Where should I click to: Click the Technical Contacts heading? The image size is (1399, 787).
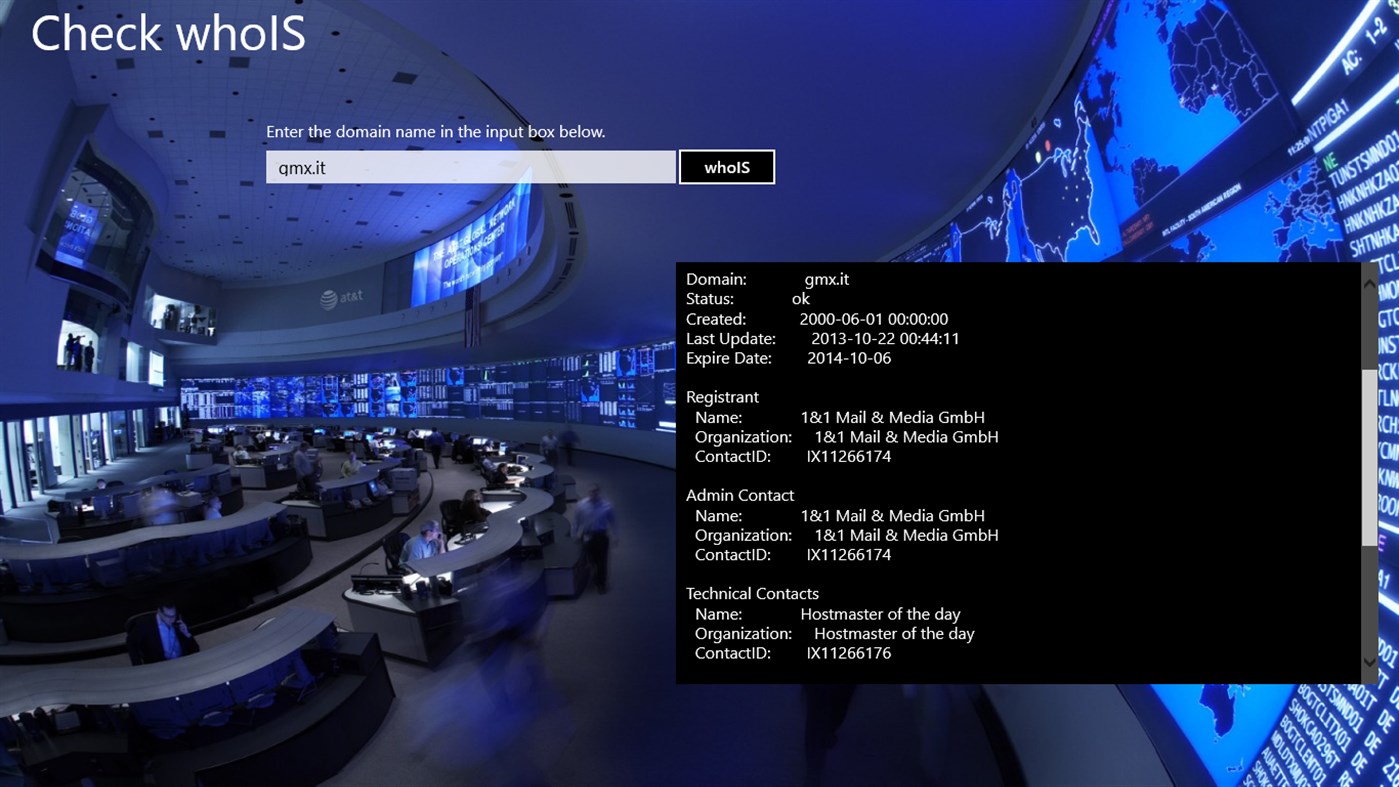tap(752, 593)
